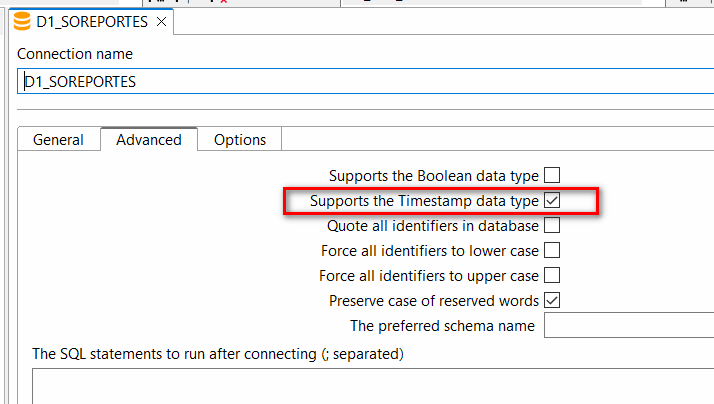Select the D1_SOREPORTES tab title
The image size is (714, 404).
point(92,22)
